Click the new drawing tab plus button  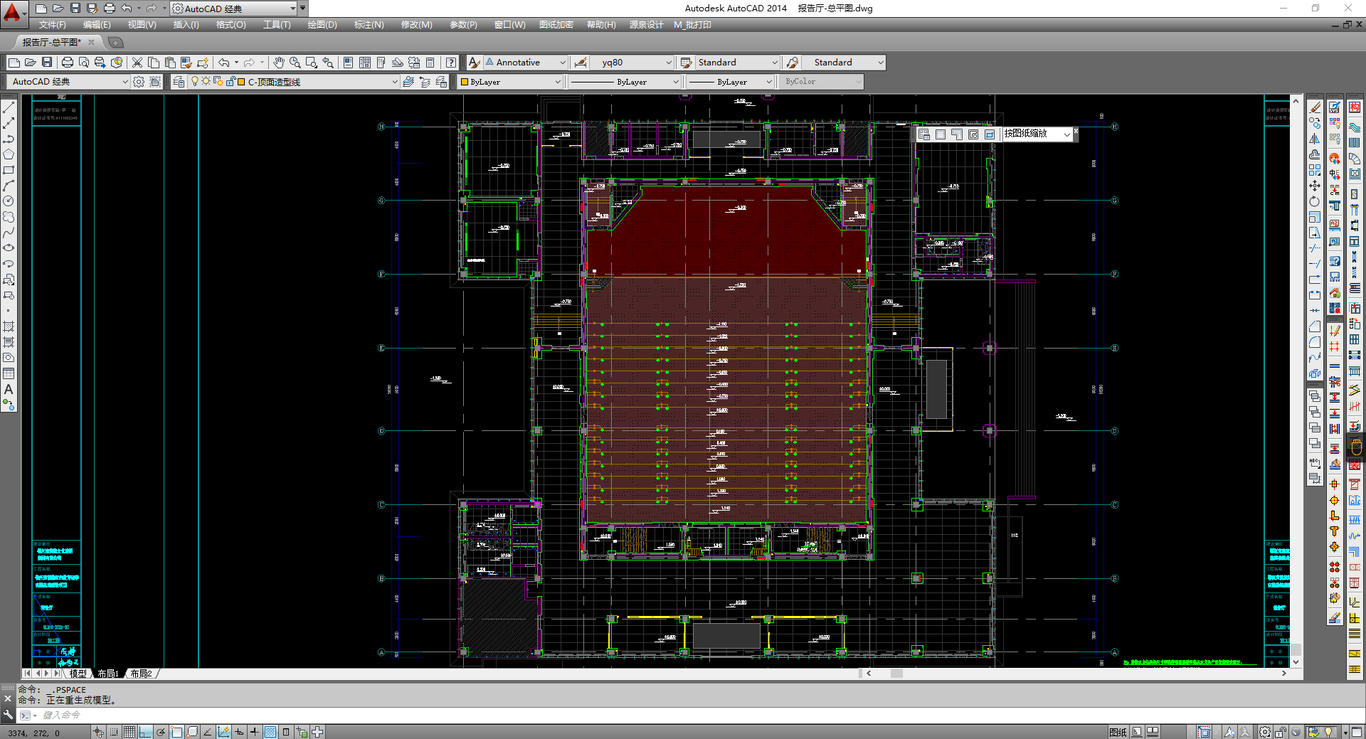tap(115, 43)
